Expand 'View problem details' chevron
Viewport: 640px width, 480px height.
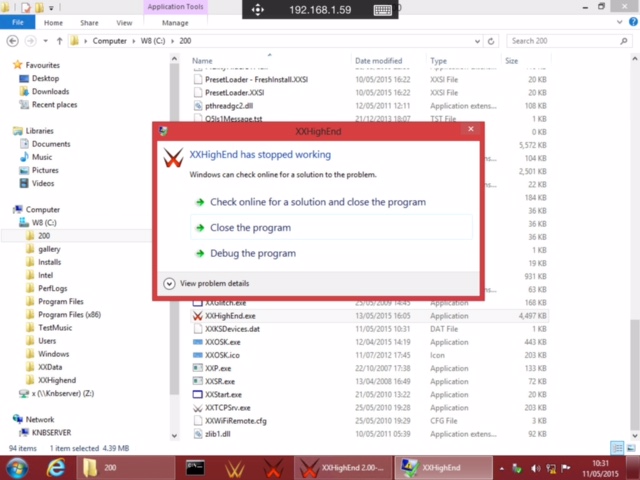[169, 283]
